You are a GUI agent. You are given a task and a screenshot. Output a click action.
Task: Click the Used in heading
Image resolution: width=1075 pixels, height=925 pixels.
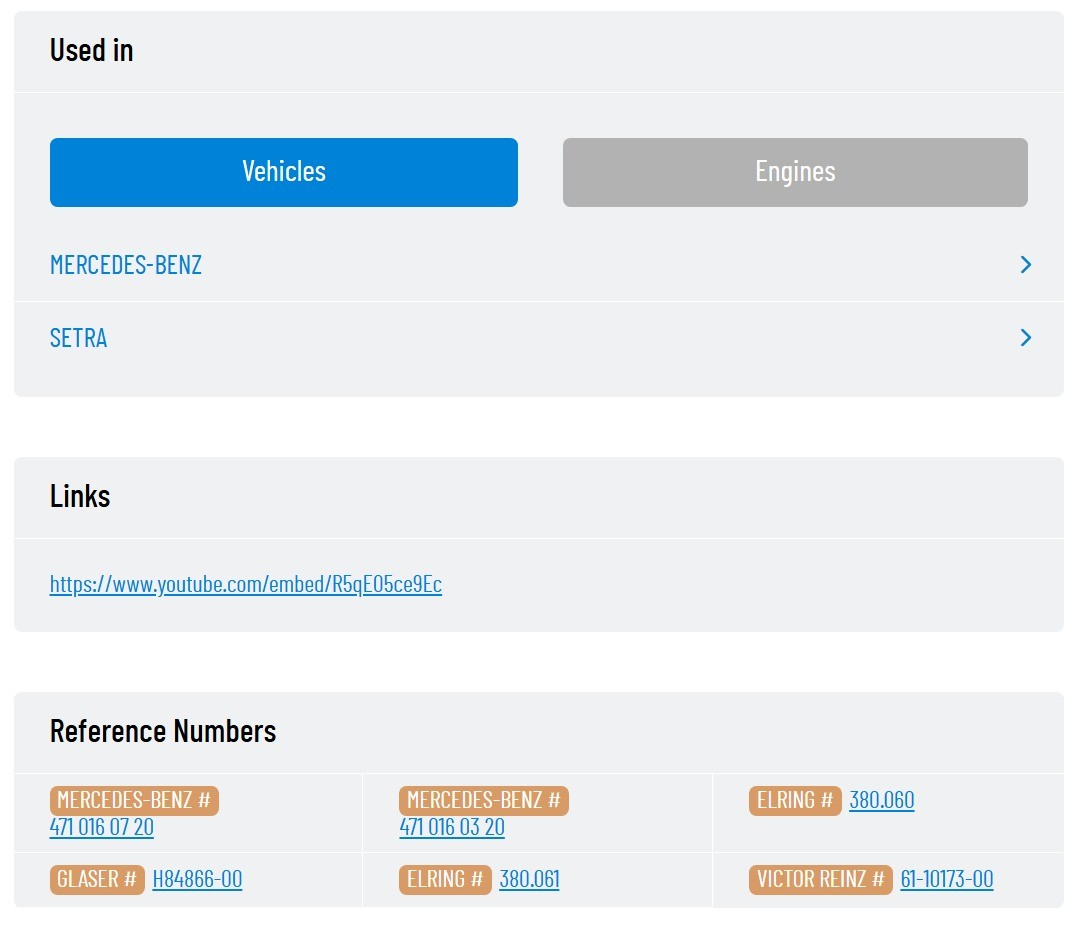click(92, 50)
